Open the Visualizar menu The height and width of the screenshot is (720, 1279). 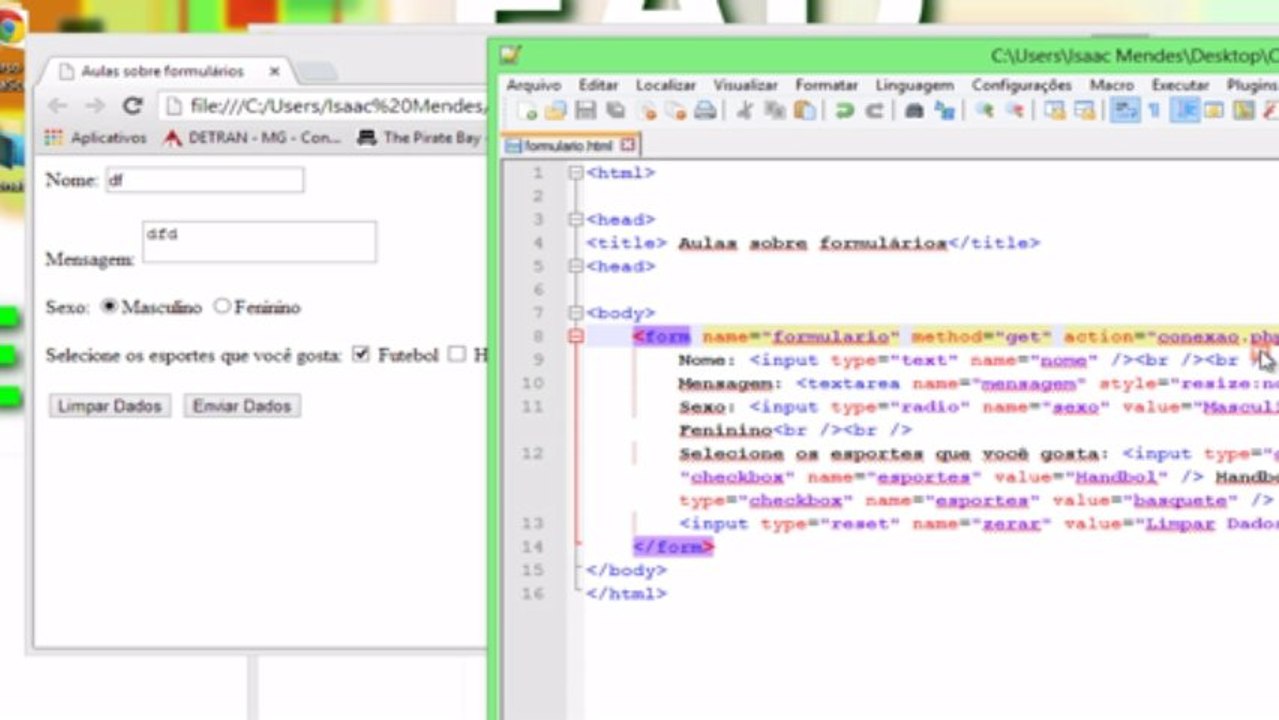pos(746,85)
